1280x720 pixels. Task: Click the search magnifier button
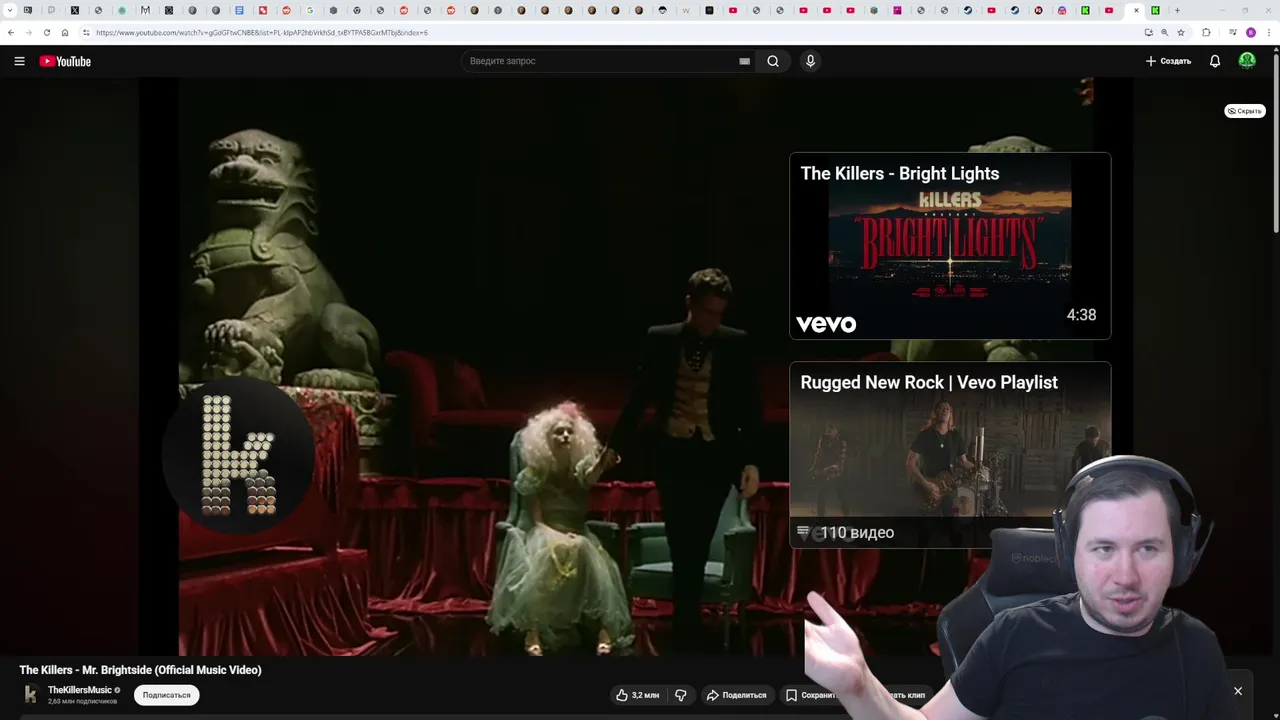pos(773,61)
